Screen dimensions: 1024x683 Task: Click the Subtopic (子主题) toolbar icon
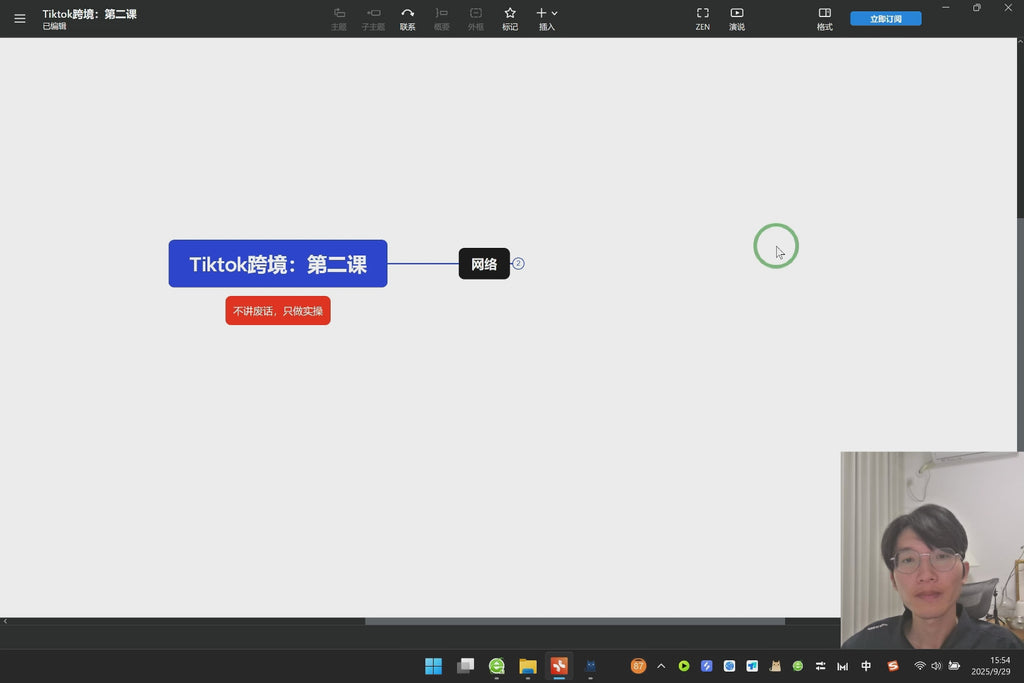click(x=373, y=18)
